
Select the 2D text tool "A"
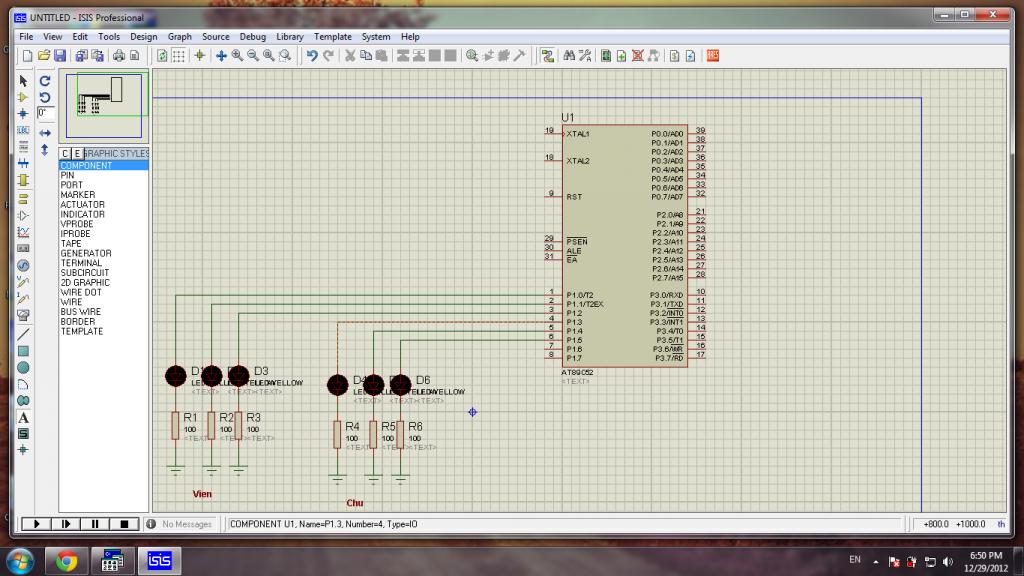tap(24, 417)
